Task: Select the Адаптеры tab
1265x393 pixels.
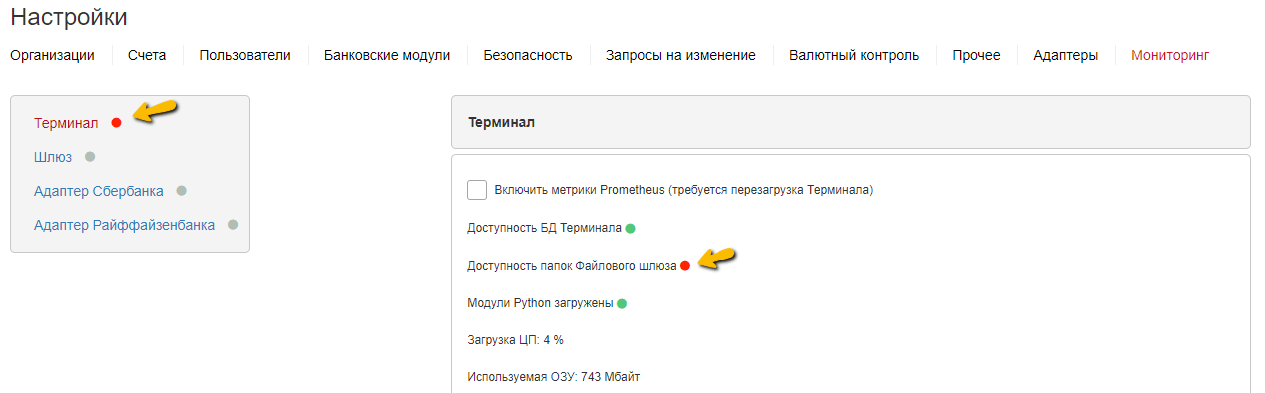Action: [x=1066, y=55]
